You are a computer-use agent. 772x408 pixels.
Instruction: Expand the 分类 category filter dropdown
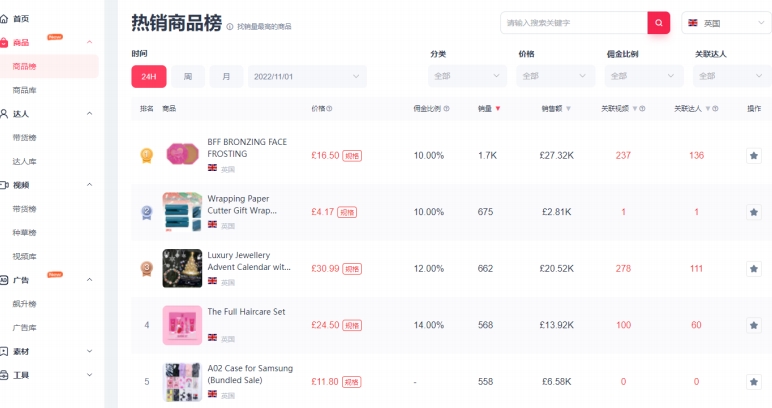[467, 76]
